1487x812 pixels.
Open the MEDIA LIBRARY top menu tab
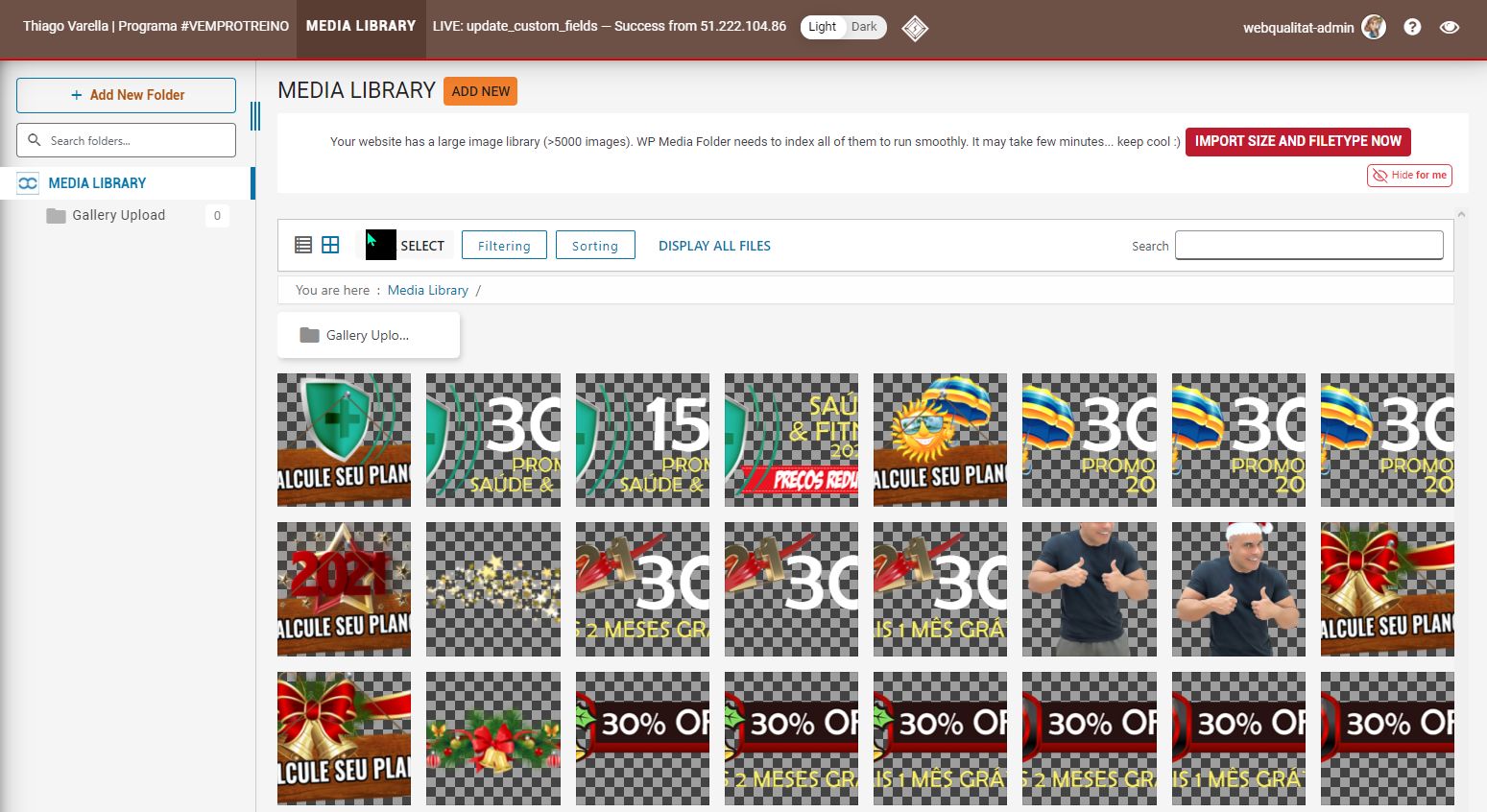361,26
